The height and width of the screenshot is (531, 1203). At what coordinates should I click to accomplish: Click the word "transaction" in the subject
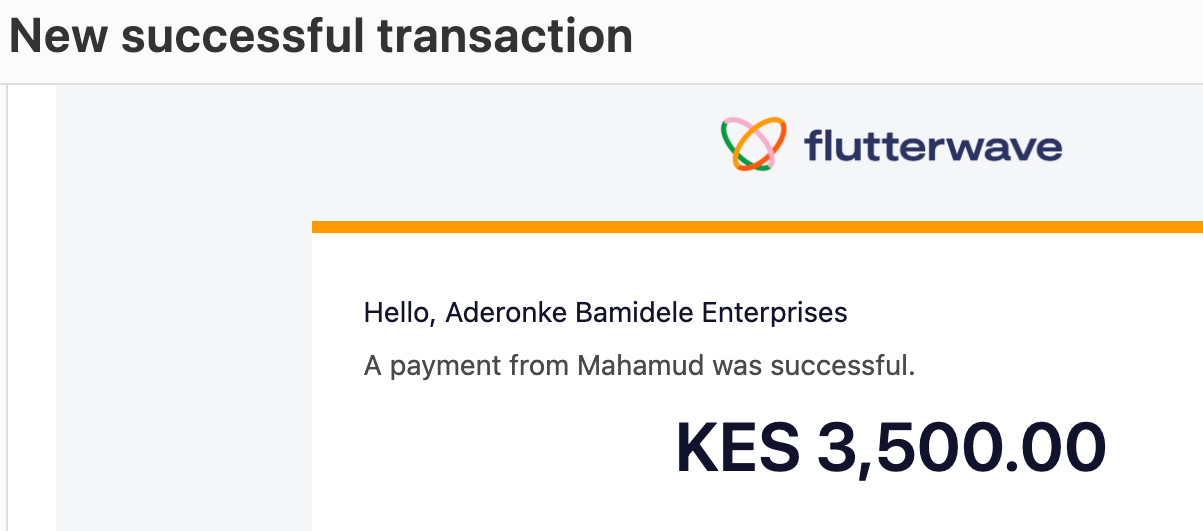(505, 37)
